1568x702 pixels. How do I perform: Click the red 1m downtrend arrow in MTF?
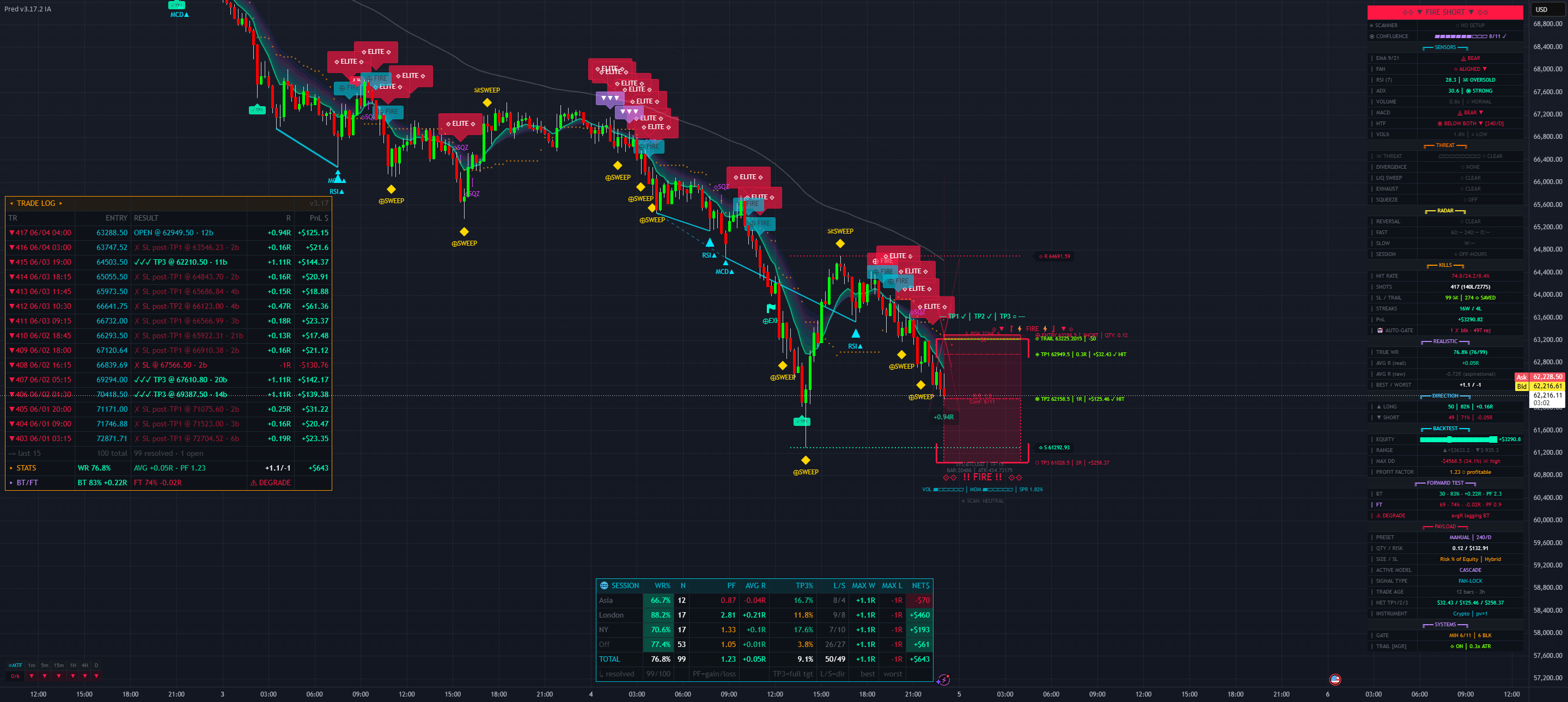click(x=32, y=676)
